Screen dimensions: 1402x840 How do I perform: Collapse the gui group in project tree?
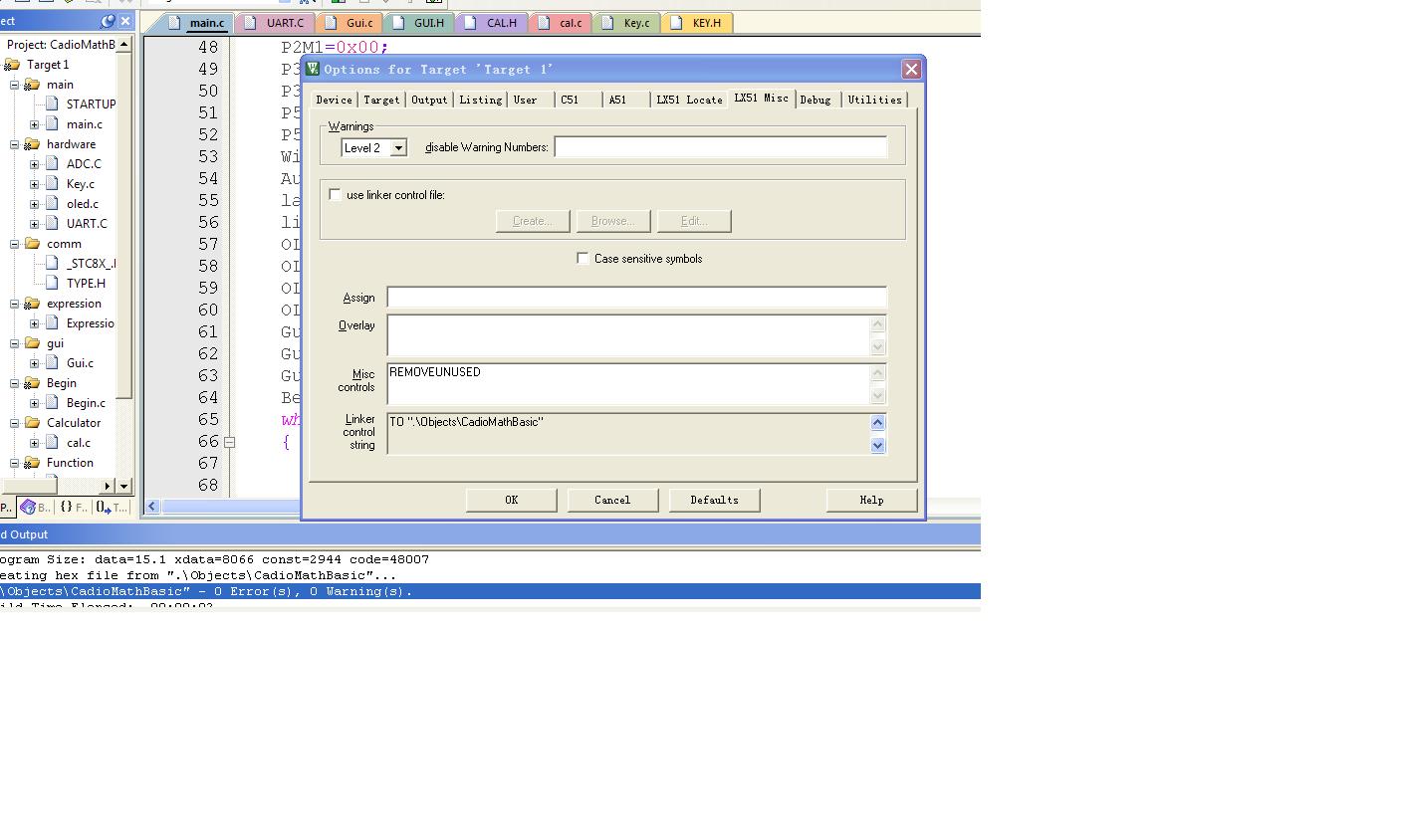[x=15, y=343]
